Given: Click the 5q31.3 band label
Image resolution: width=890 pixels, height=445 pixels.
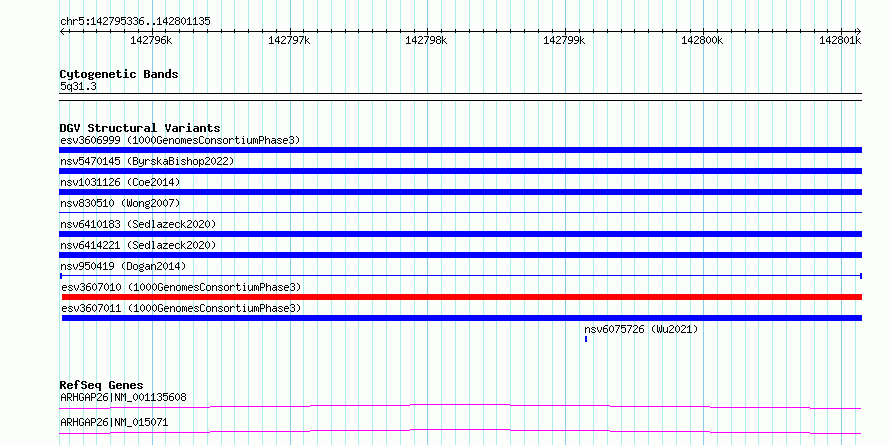Looking at the screenshot, I should pos(78,87).
